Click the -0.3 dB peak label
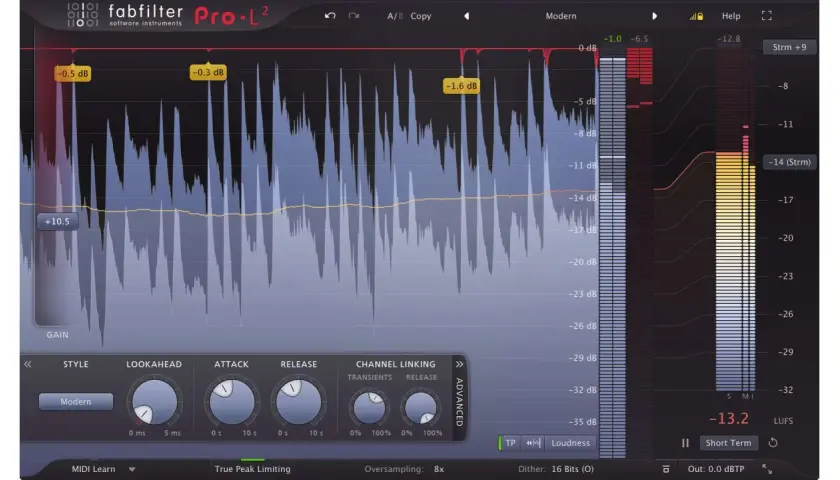Image resolution: width=840 pixels, height=480 pixels. [x=208, y=72]
